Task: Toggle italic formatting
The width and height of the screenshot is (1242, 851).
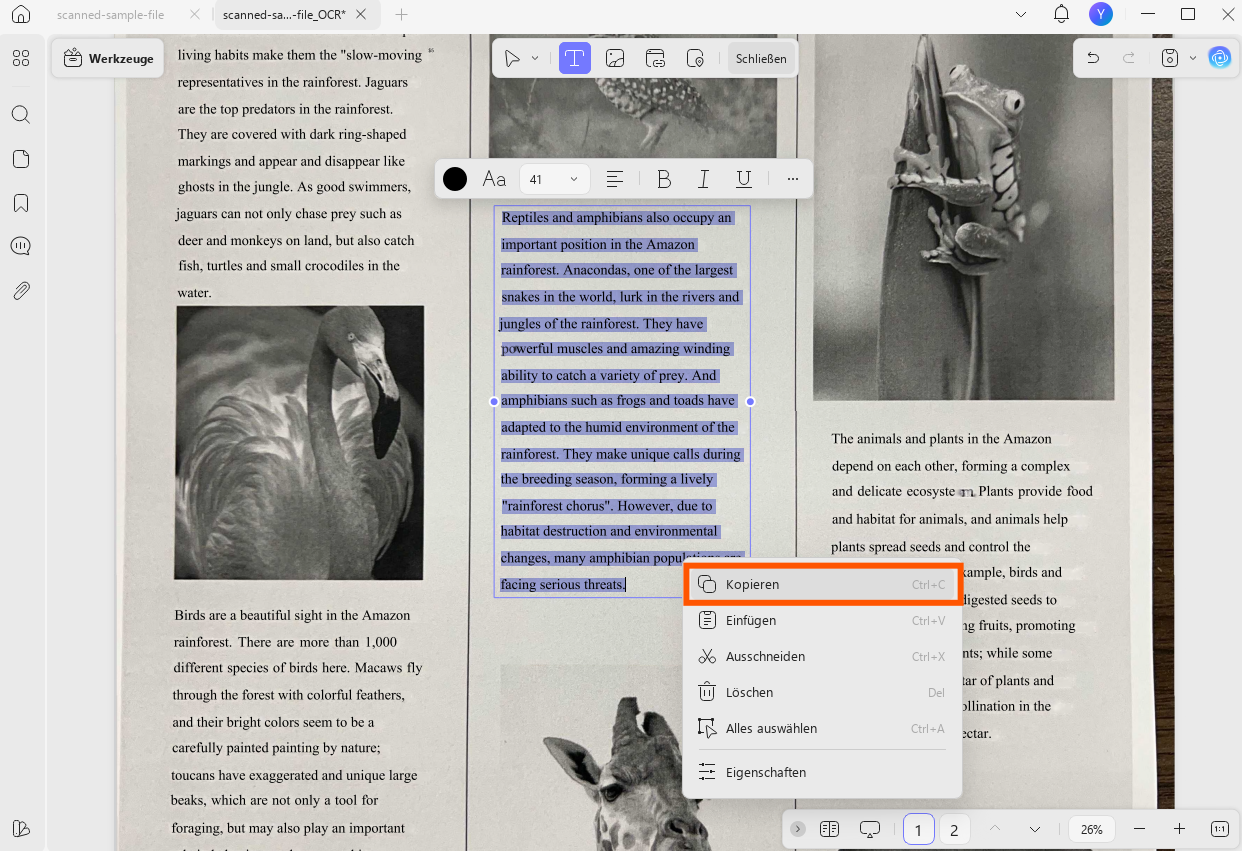Action: pyautogui.click(x=703, y=179)
